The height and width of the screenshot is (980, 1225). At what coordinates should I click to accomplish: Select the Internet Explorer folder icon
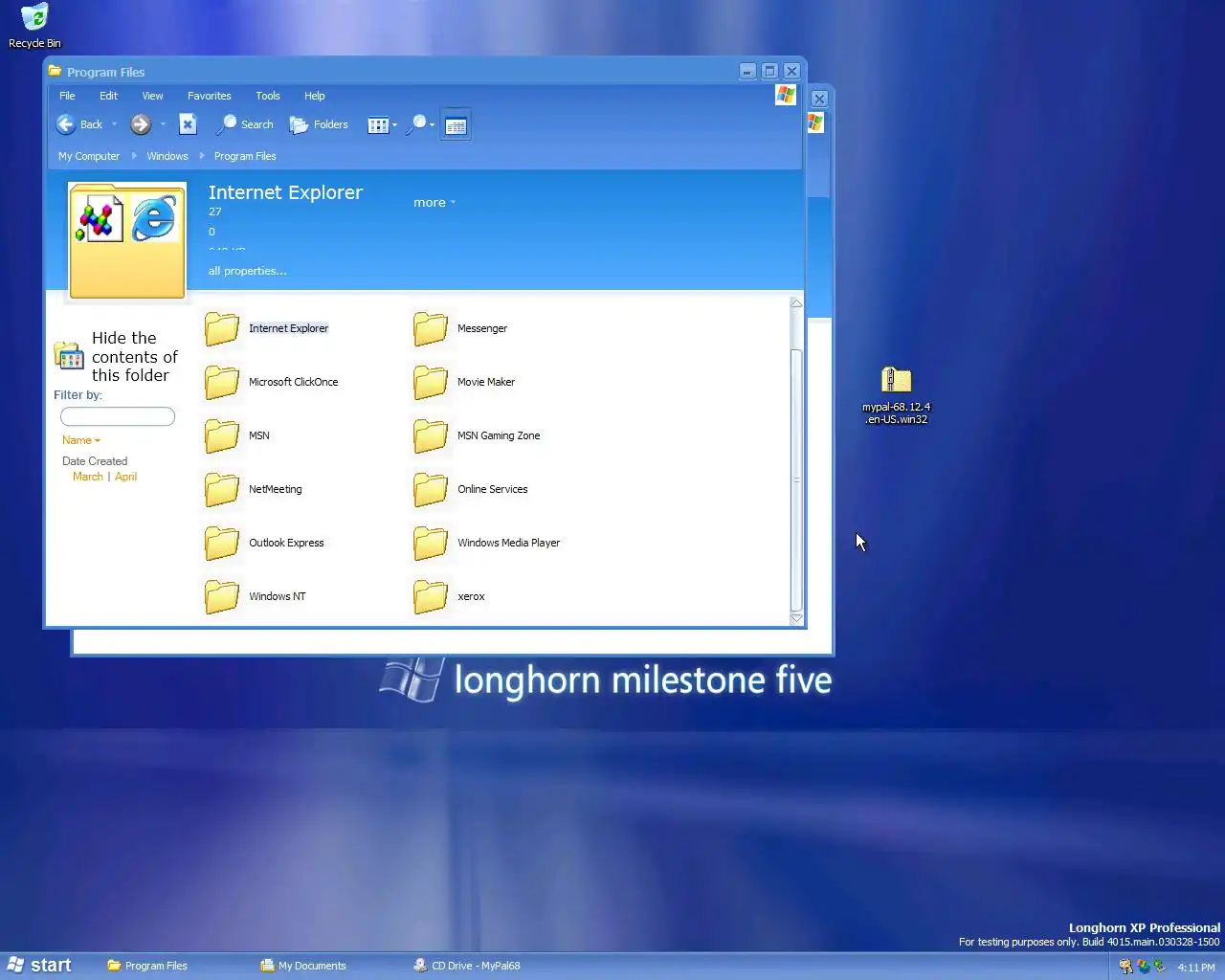pos(222,328)
